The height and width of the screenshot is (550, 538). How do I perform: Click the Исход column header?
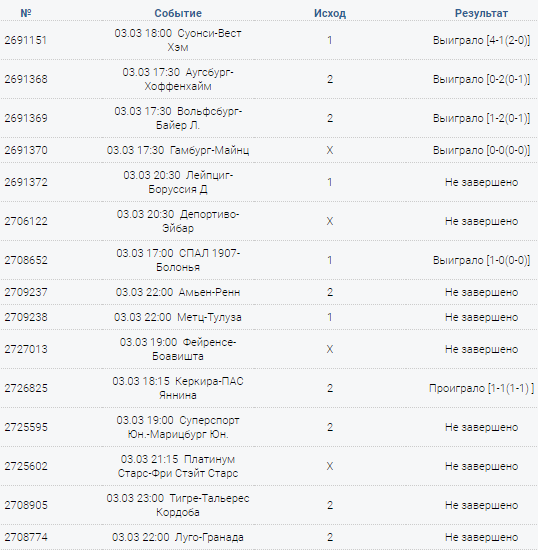coord(330,13)
